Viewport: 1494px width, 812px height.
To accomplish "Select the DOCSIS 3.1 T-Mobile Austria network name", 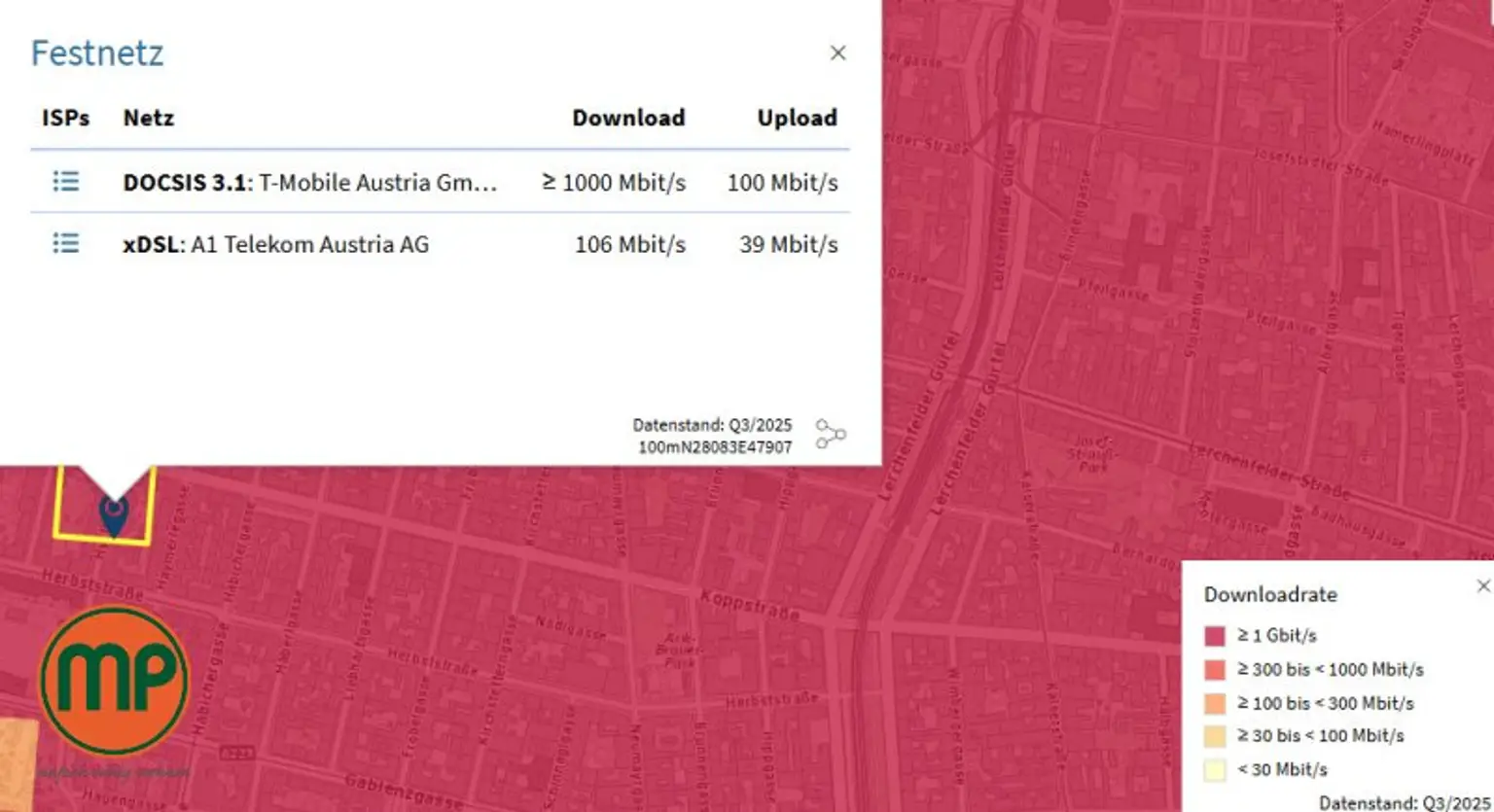I will (x=310, y=183).
